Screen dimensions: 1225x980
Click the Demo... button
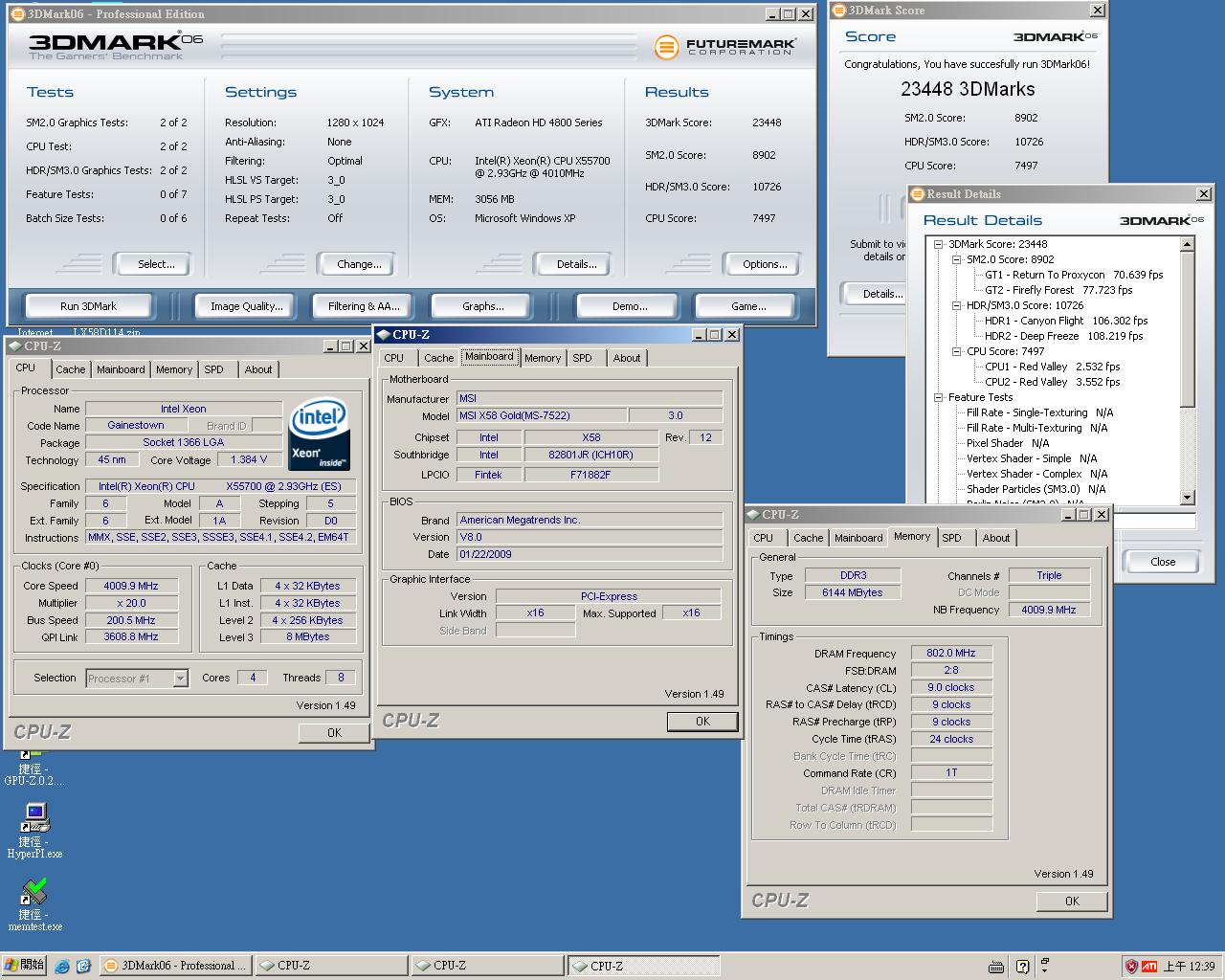(630, 306)
